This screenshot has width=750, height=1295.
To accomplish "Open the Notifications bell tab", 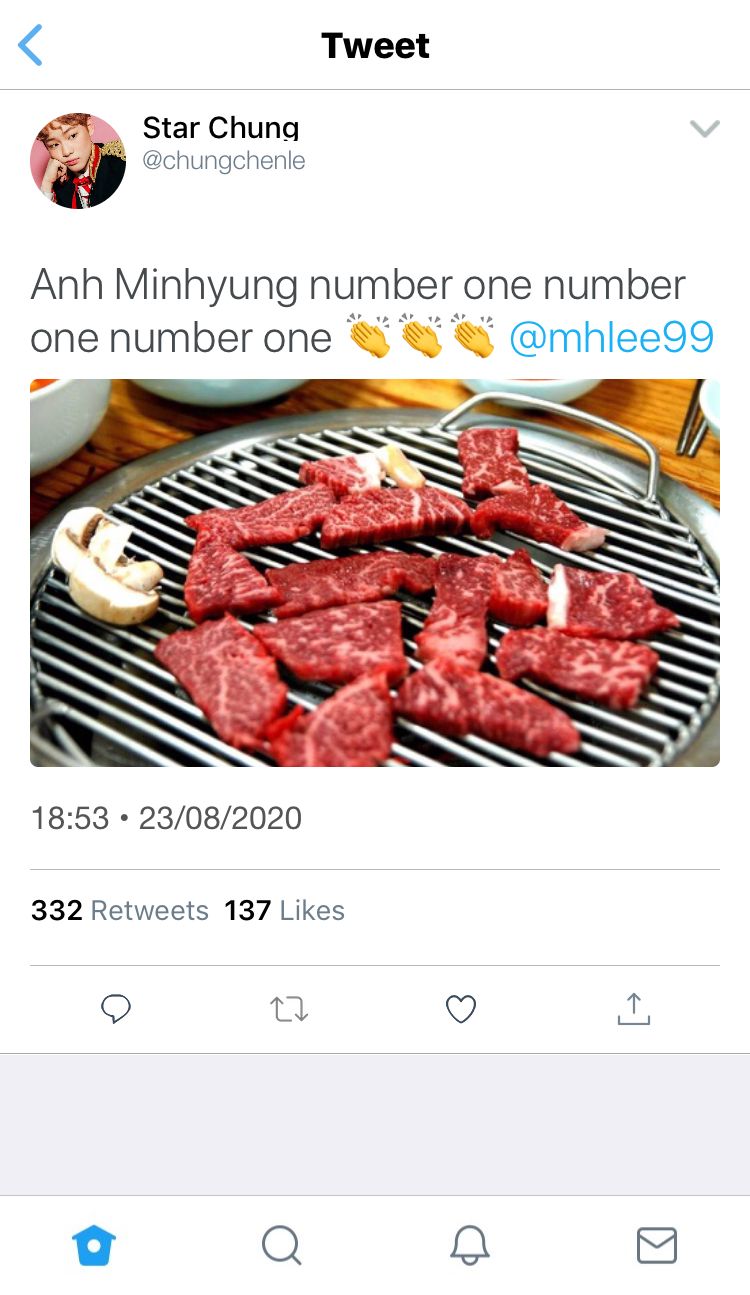I will click(469, 1246).
